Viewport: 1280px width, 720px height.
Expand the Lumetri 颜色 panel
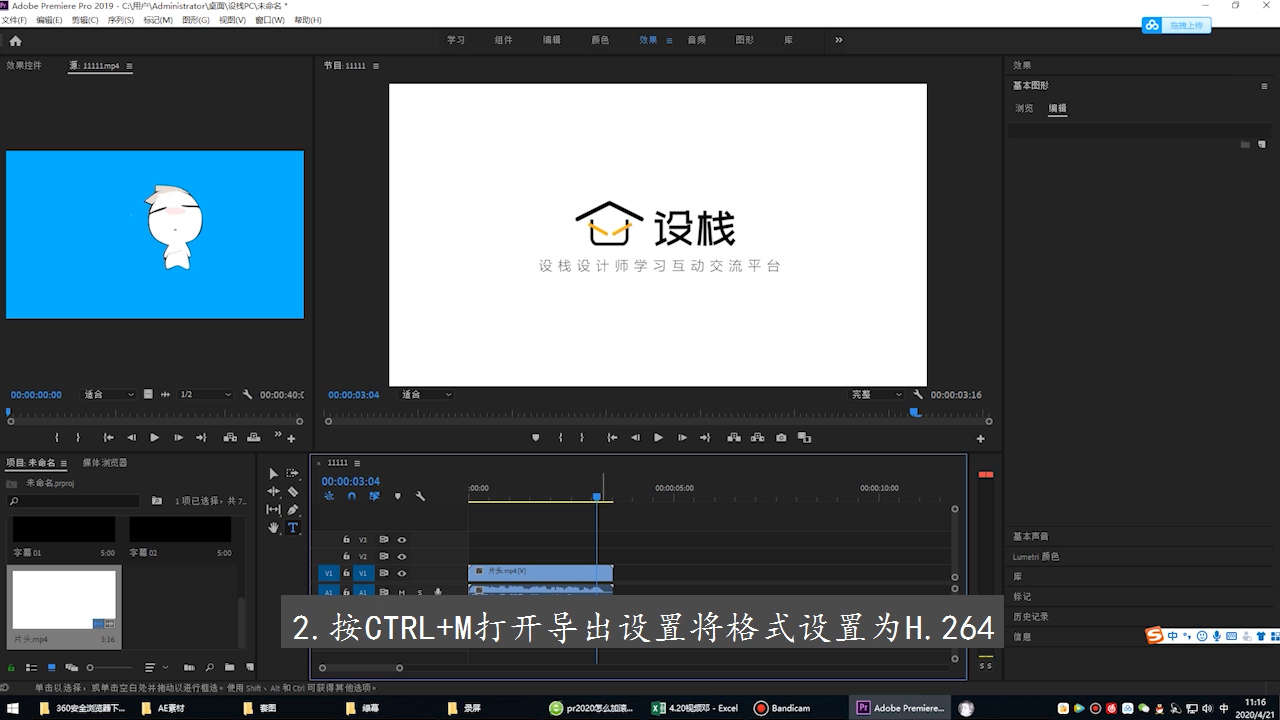pos(1036,556)
